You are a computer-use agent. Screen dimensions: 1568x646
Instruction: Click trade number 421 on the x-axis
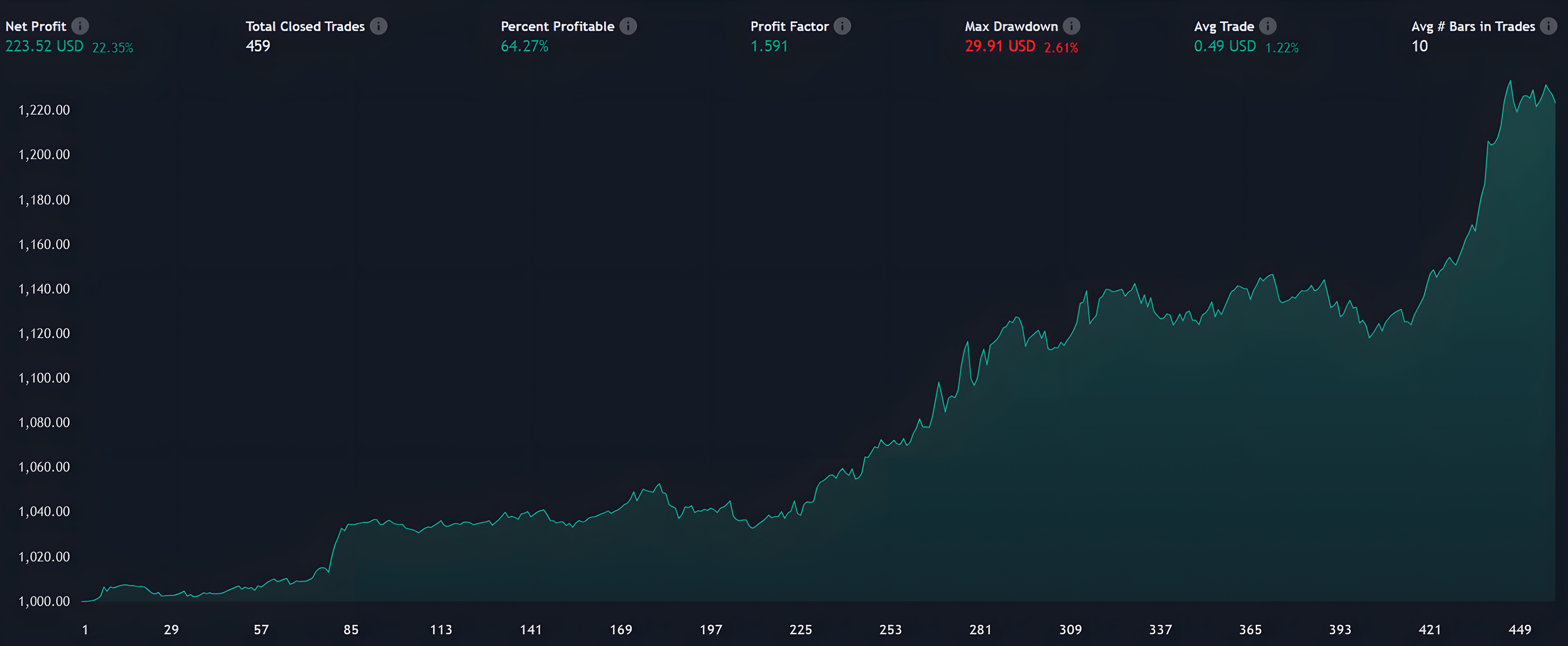pyautogui.click(x=1430, y=630)
